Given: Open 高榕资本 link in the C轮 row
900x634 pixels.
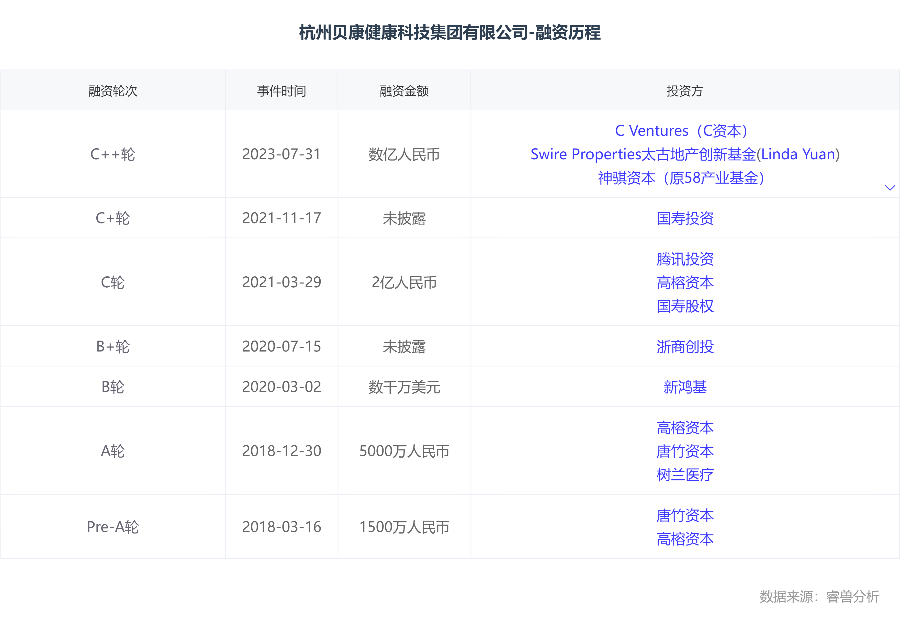Looking at the screenshot, I should pos(685,282).
